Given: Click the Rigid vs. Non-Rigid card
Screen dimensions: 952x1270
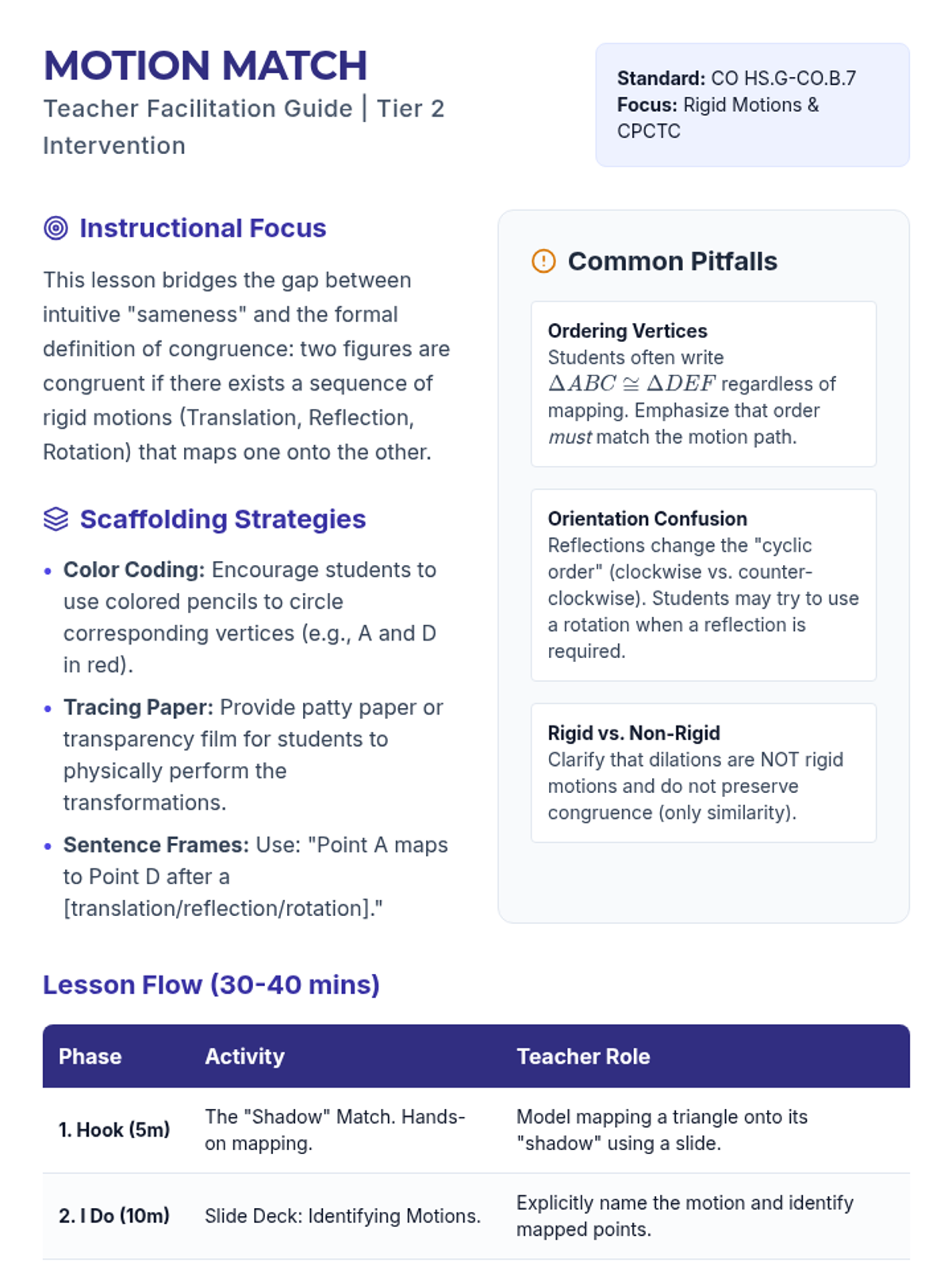Looking at the screenshot, I should point(703,772).
